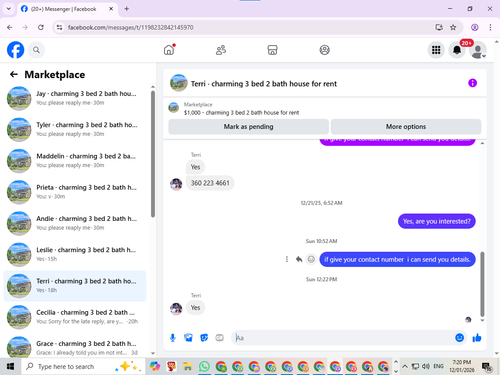The height and width of the screenshot is (375, 500).
Task: React to the contact number message
Action: pyautogui.click(x=311, y=259)
